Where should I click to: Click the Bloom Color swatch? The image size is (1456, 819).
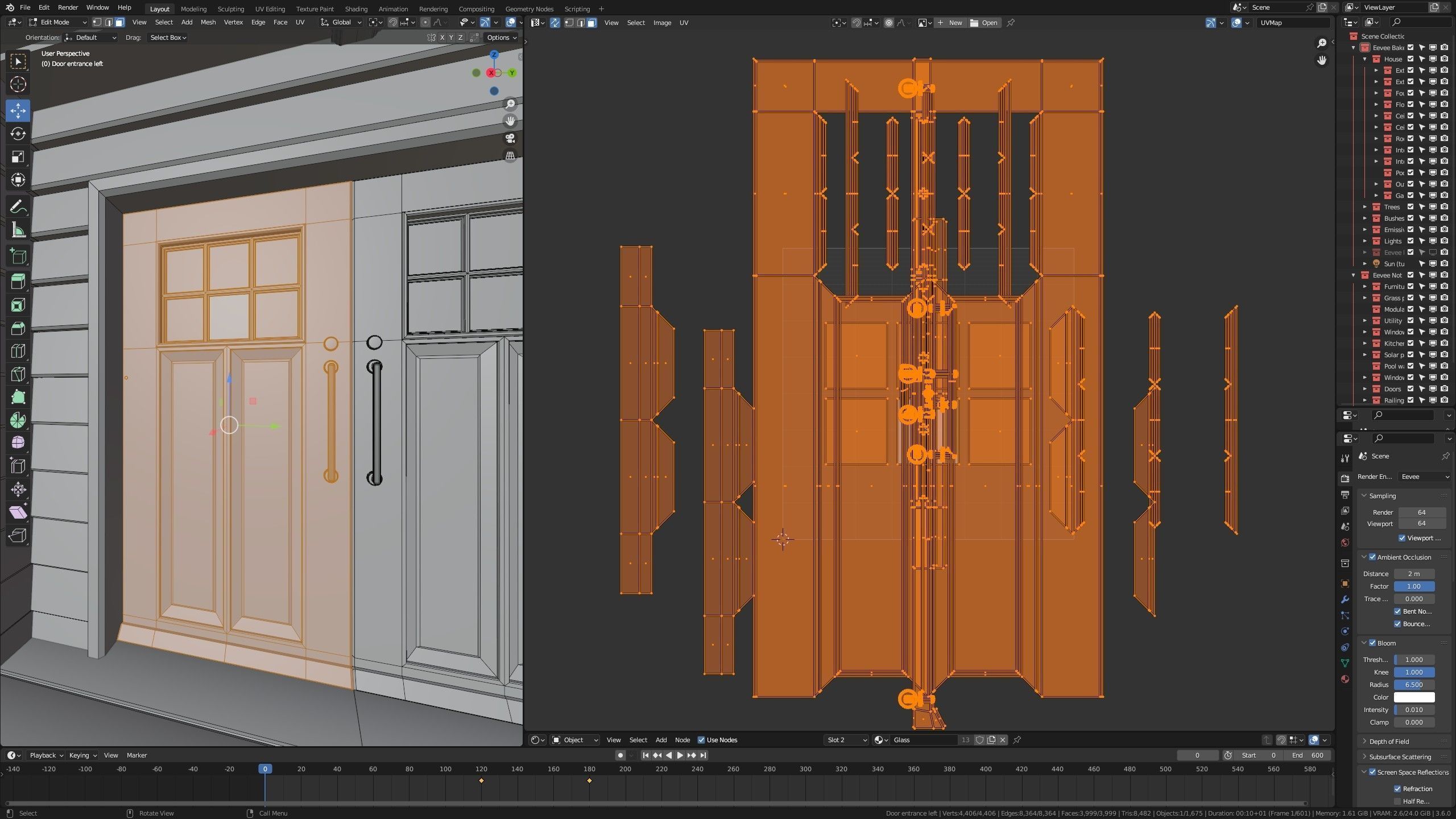click(1414, 697)
